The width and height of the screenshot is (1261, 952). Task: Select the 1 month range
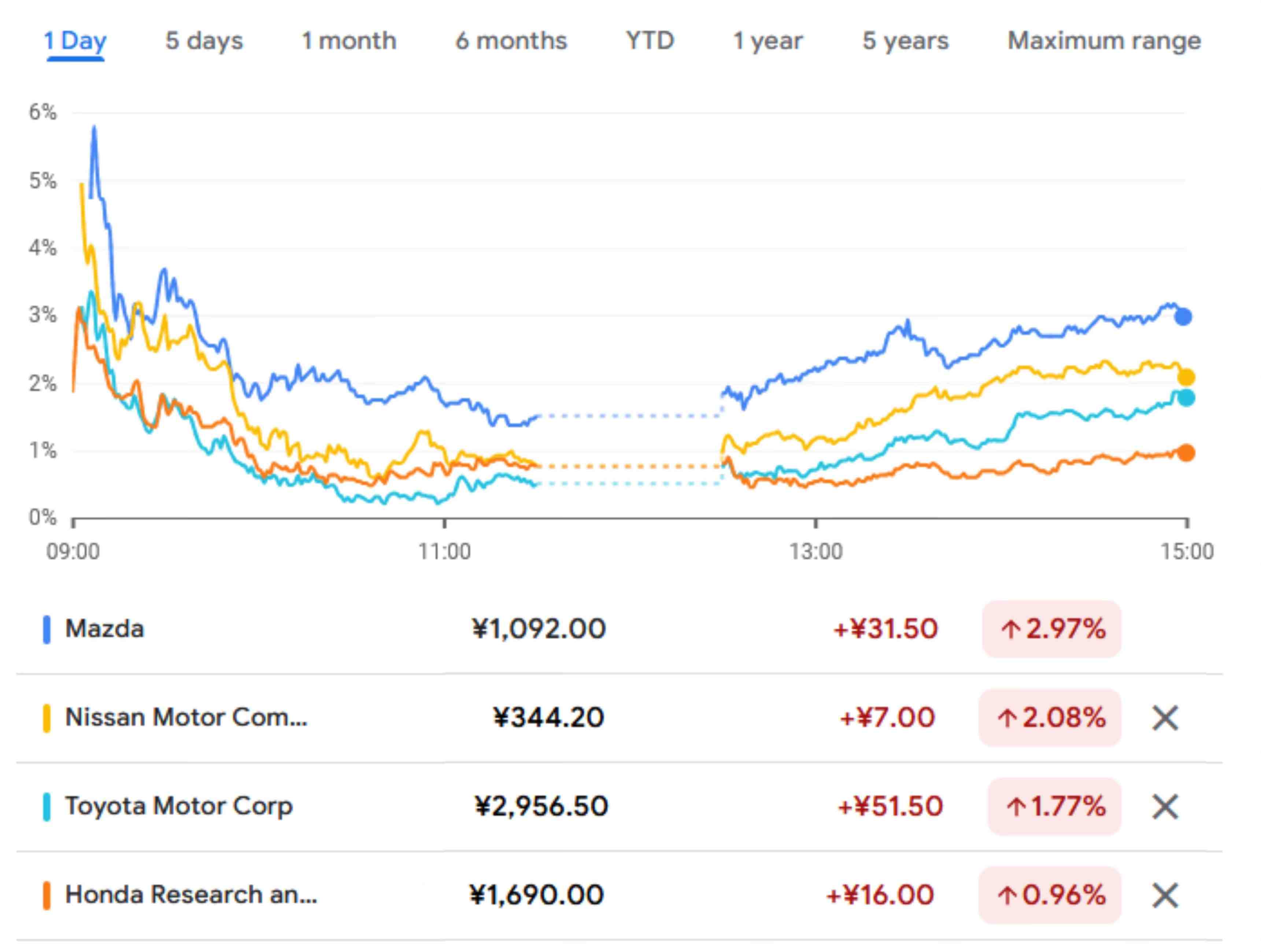[x=348, y=40]
